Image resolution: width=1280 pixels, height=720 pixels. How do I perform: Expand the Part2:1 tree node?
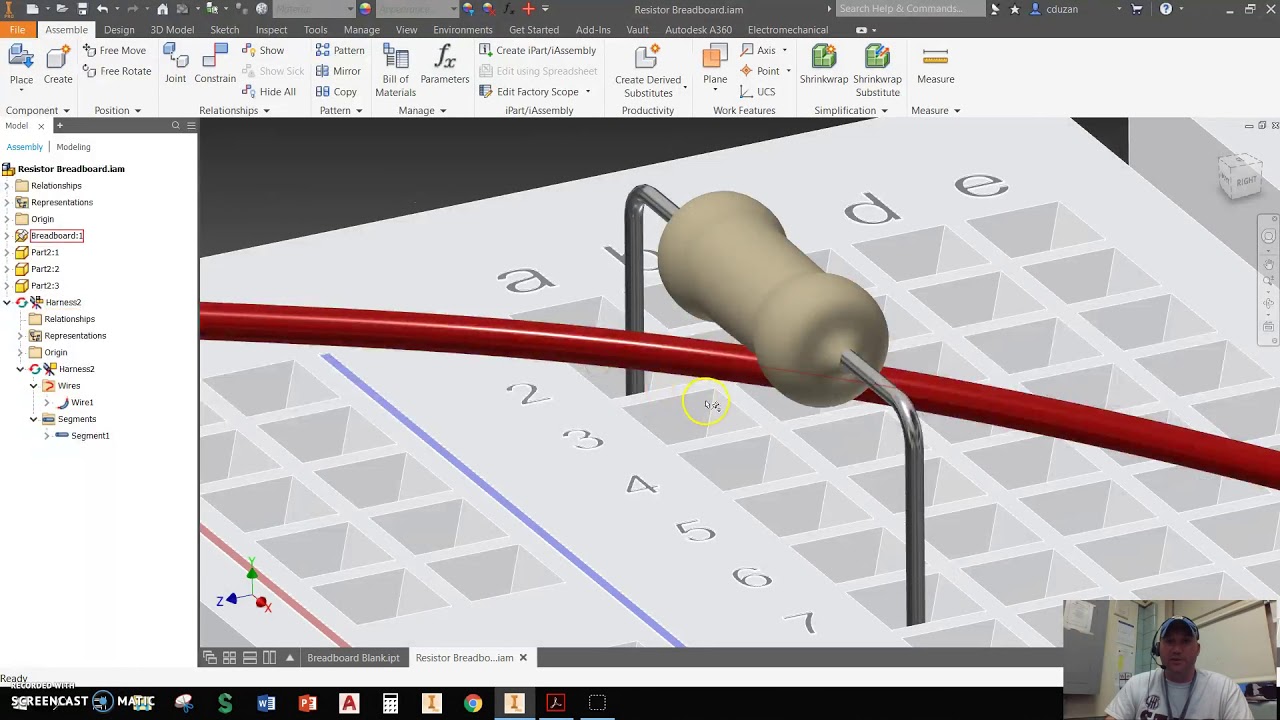[x=7, y=252]
